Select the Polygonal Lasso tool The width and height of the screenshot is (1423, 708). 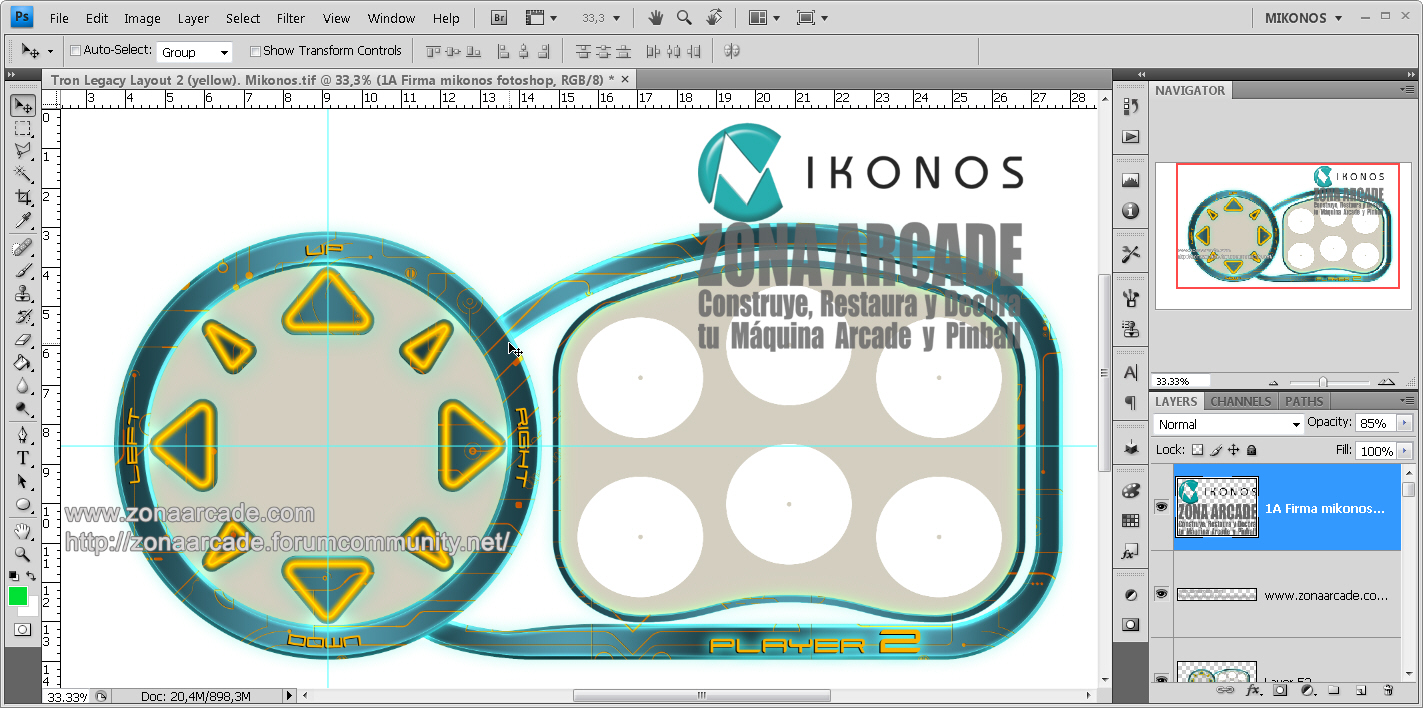pos(23,151)
